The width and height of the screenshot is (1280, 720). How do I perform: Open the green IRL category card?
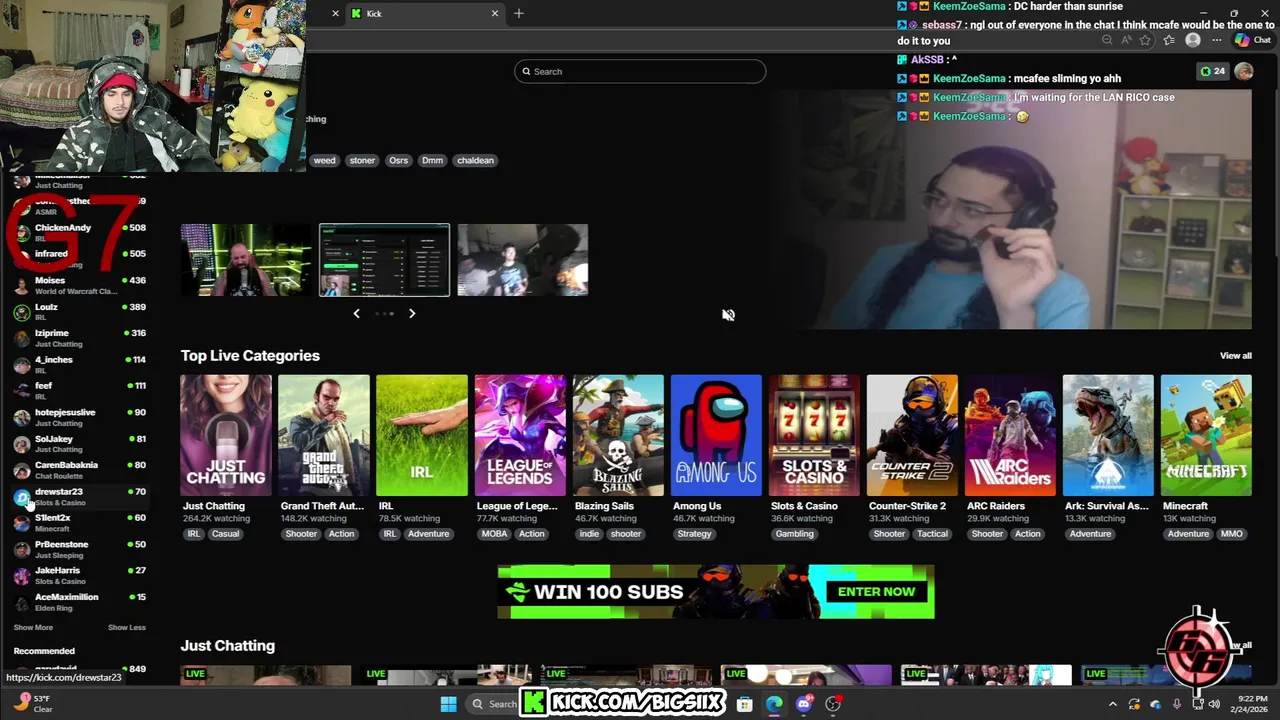[x=421, y=435]
